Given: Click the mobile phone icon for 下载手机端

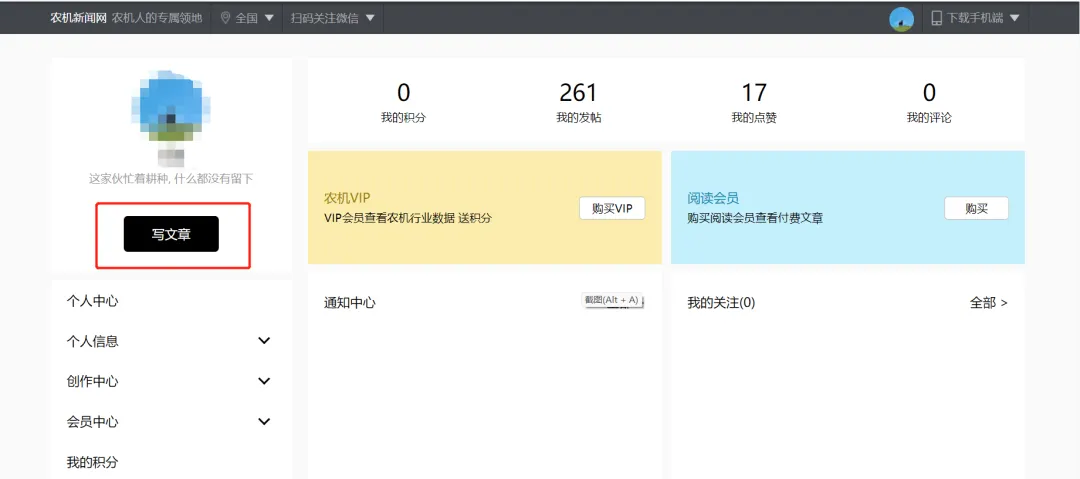Looking at the screenshot, I should pyautogui.click(x=936, y=18).
